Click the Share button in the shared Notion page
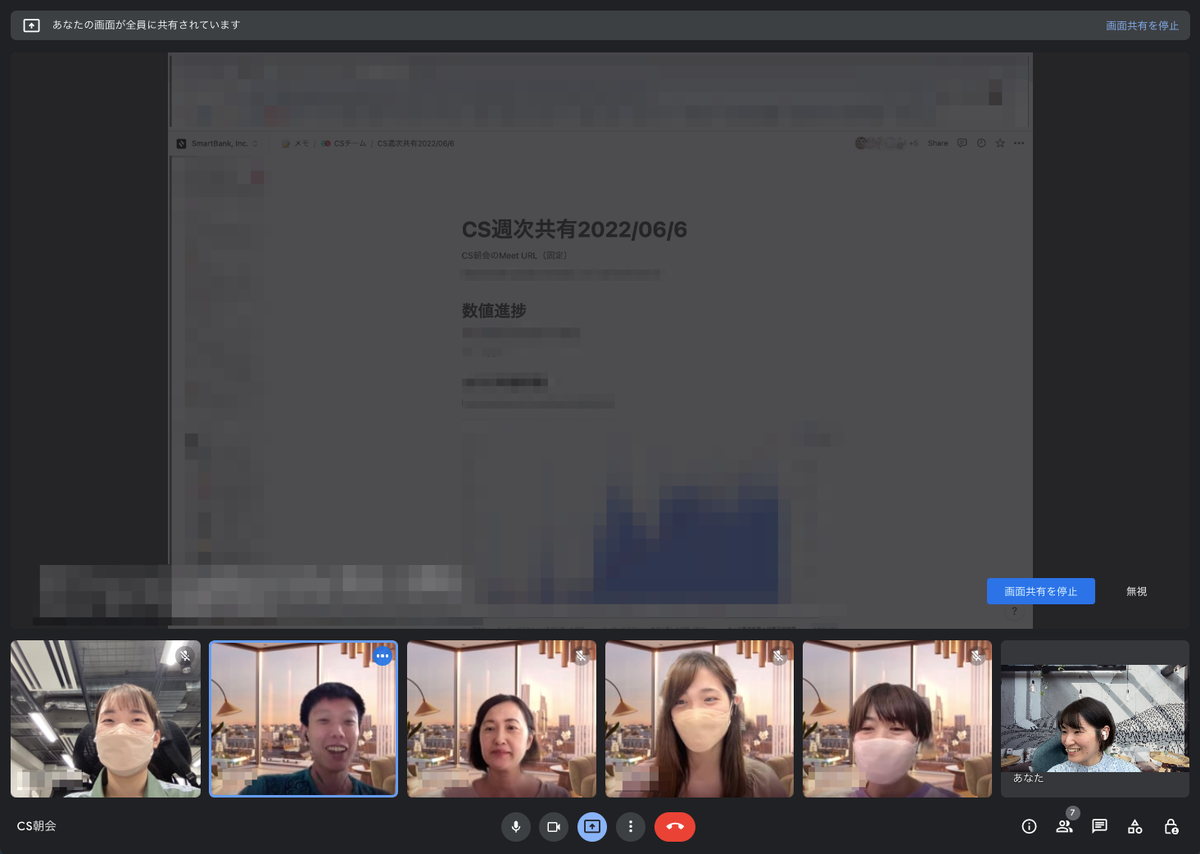Image resolution: width=1200 pixels, height=854 pixels. point(937,144)
